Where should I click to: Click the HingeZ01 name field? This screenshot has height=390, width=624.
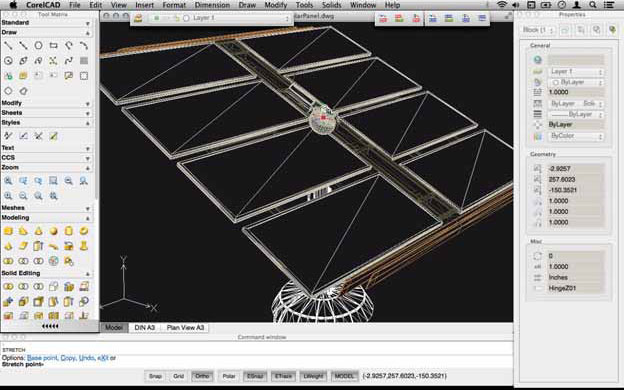[x=575, y=288]
